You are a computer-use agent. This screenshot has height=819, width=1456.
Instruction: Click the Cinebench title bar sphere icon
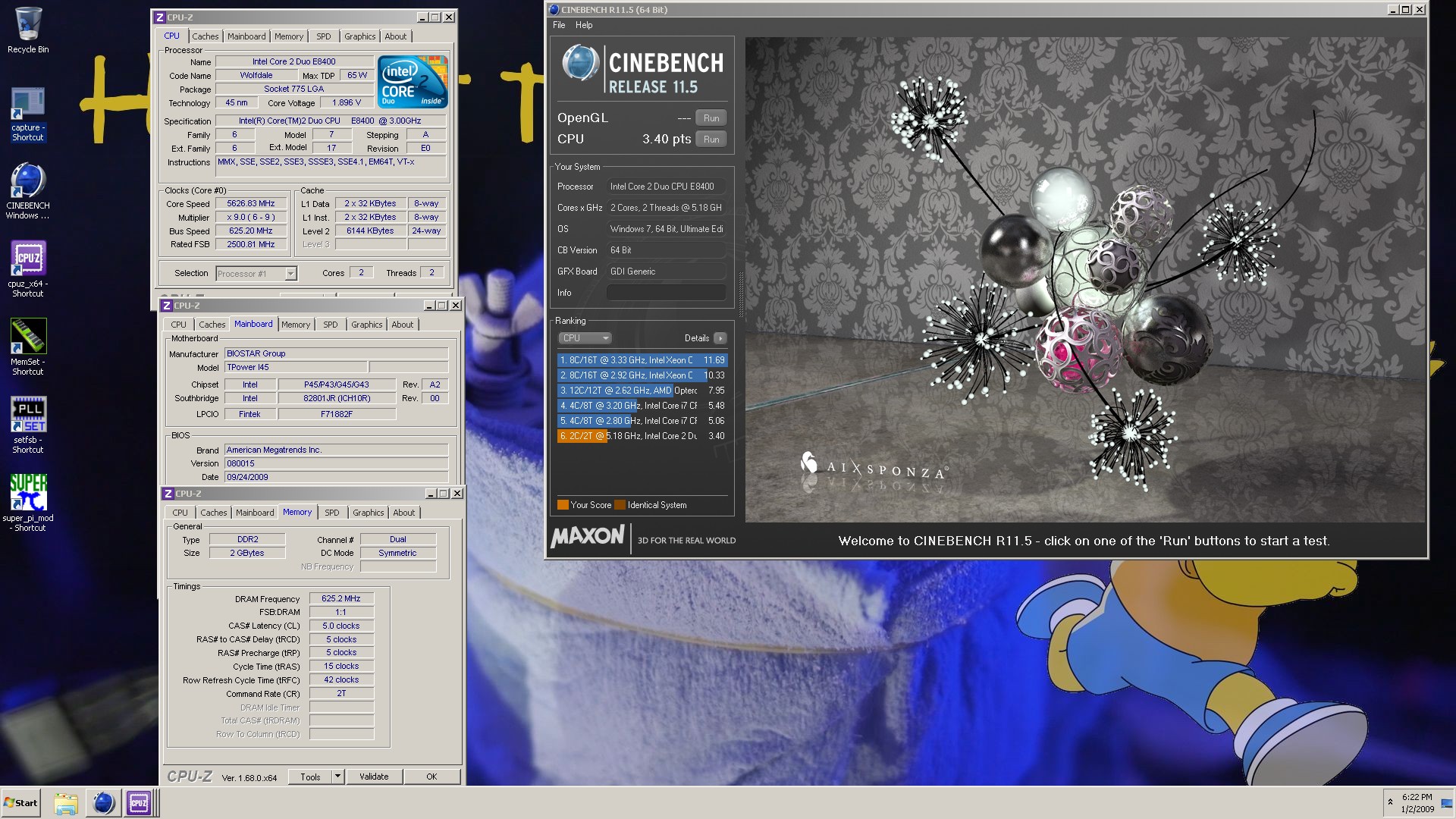554,10
